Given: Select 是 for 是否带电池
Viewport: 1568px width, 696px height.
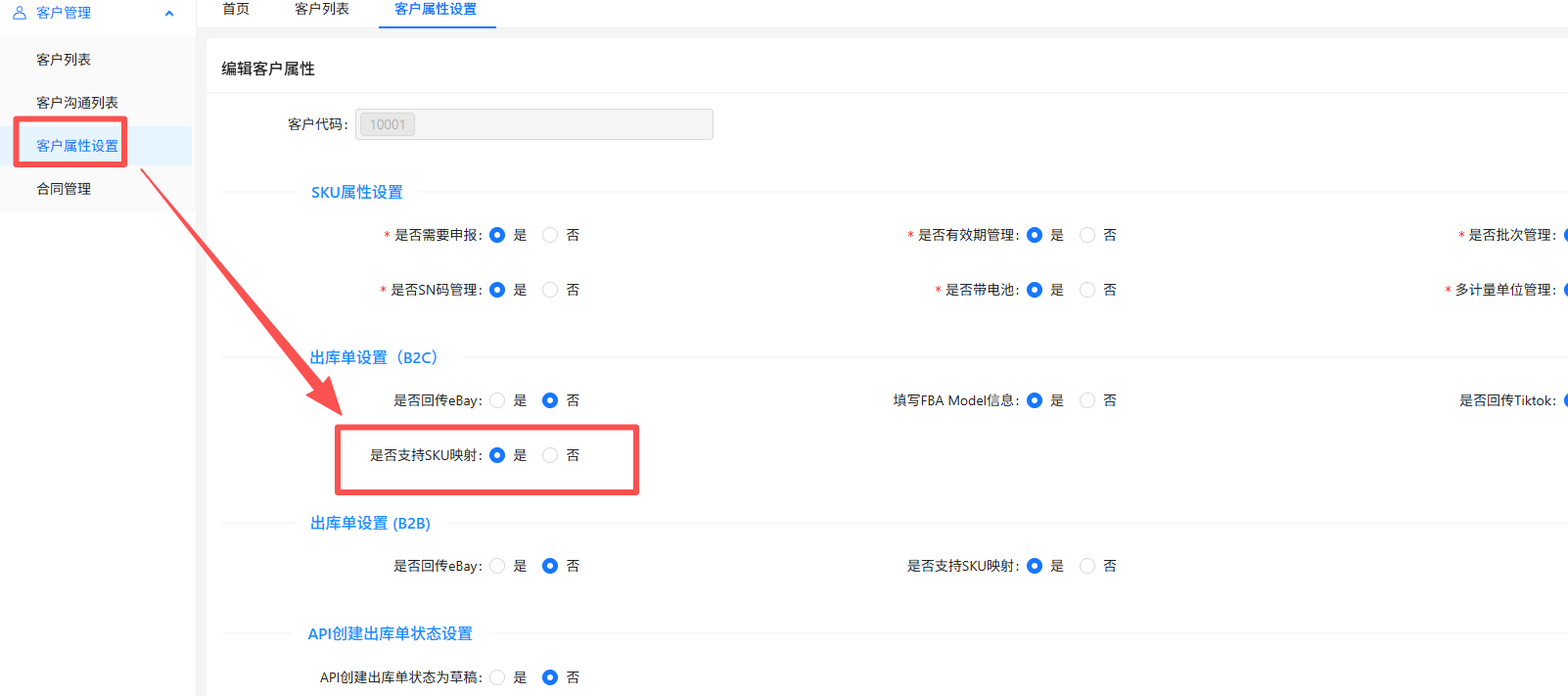Looking at the screenshot, I should coord(1035,290).
